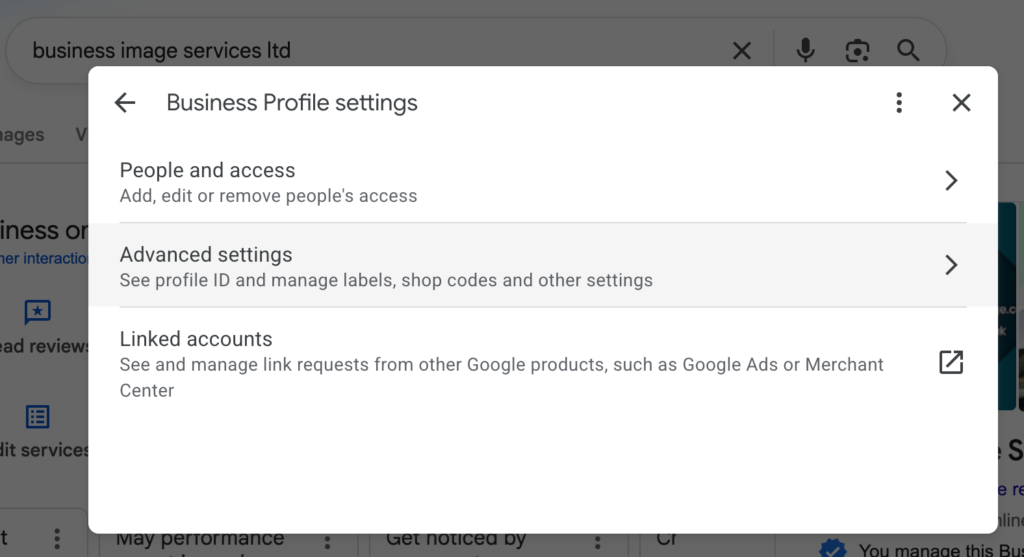Start voice search with the microphone icon
This screenshot has width=1024, height=557.
805,50
